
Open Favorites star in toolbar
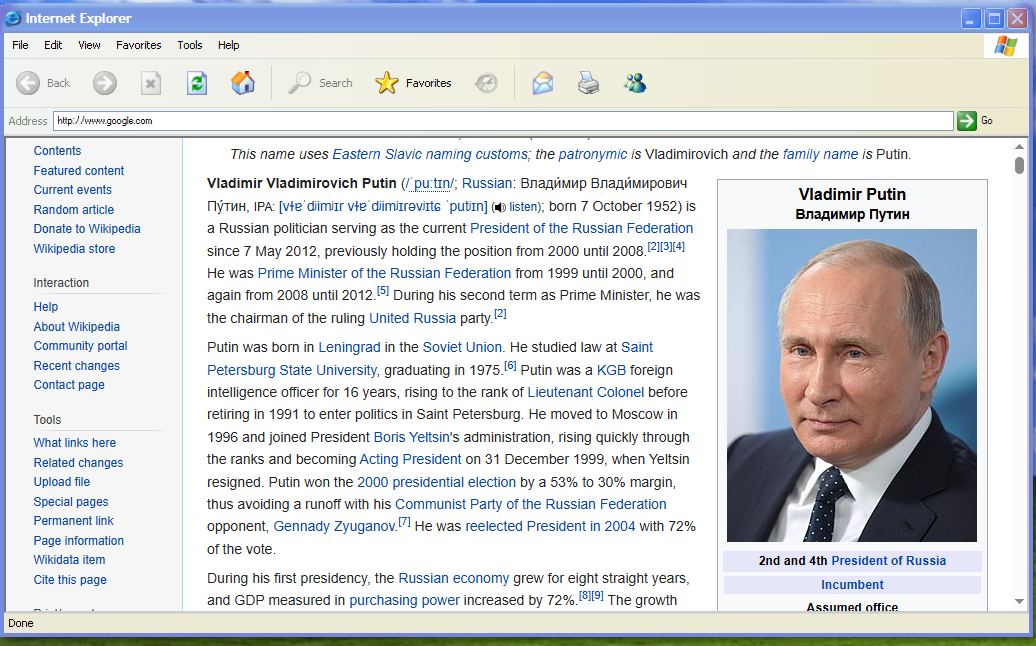(x=387, y=83)
